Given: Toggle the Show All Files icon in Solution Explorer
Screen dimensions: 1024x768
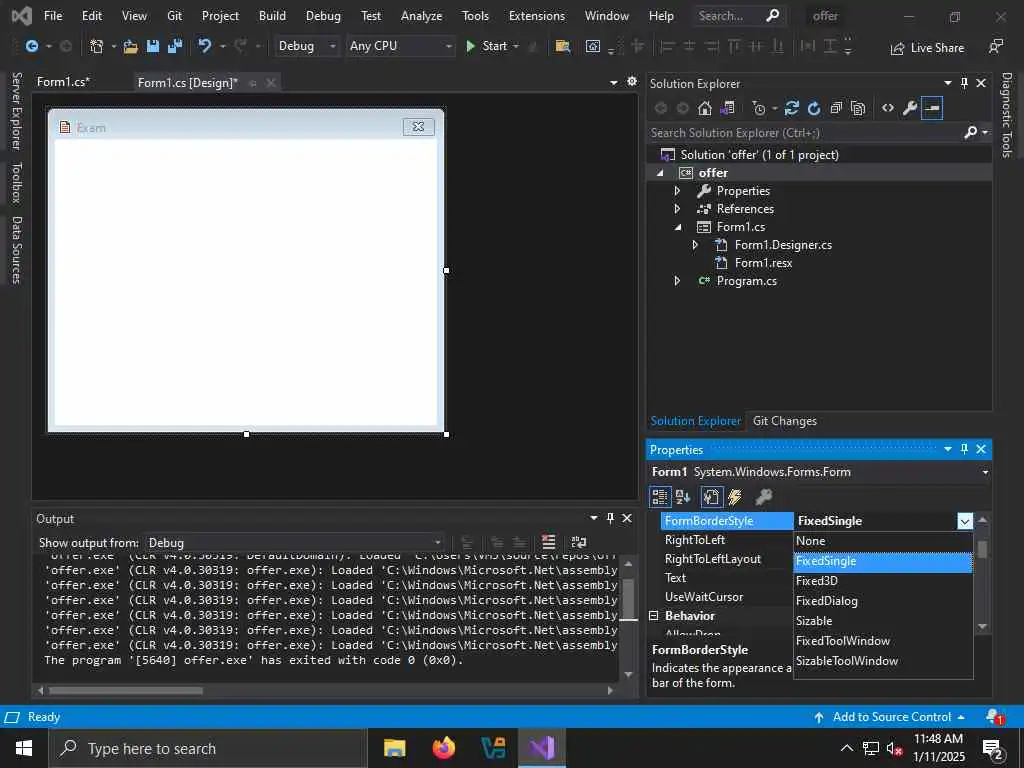Looking at the screenshot, I should point(858,108).
